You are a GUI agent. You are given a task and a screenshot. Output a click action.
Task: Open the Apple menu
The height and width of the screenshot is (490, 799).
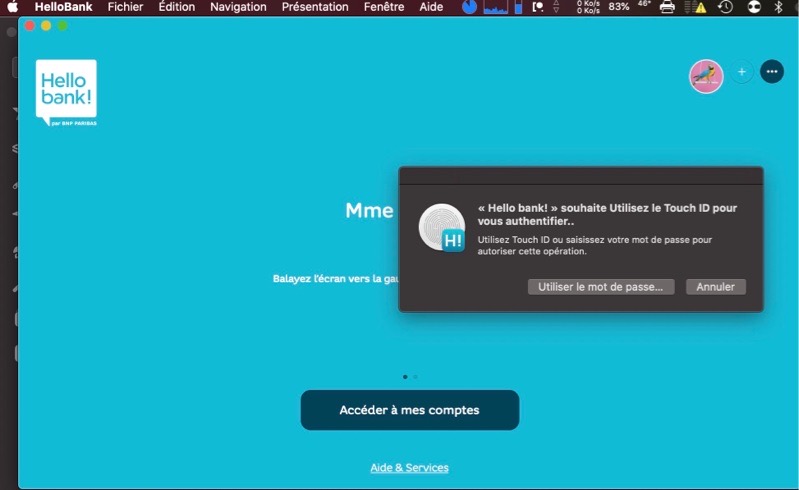pyautogui.click(x=13, y=7)
